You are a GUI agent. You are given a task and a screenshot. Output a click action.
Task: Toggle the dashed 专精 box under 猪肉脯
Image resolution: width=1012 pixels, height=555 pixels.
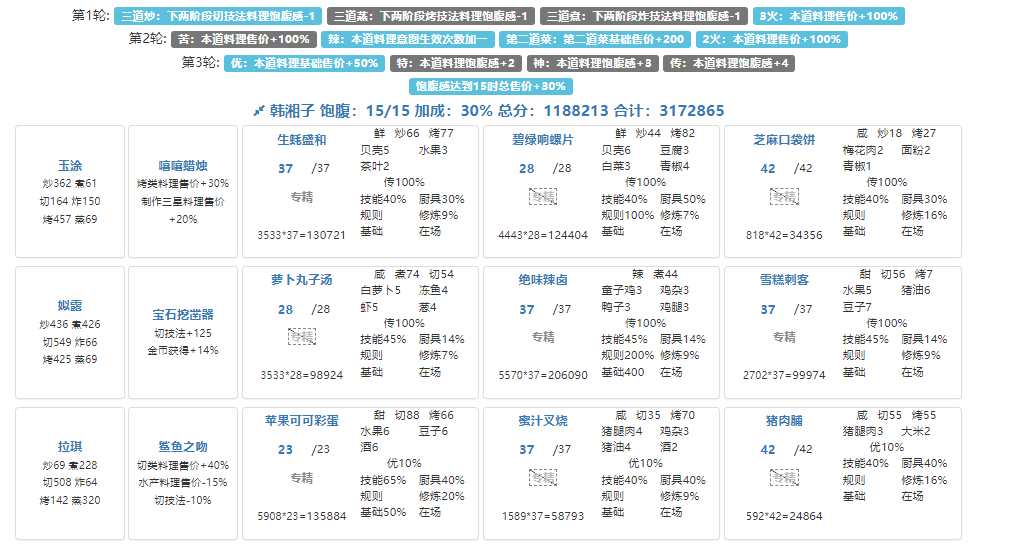pos(784,478)
